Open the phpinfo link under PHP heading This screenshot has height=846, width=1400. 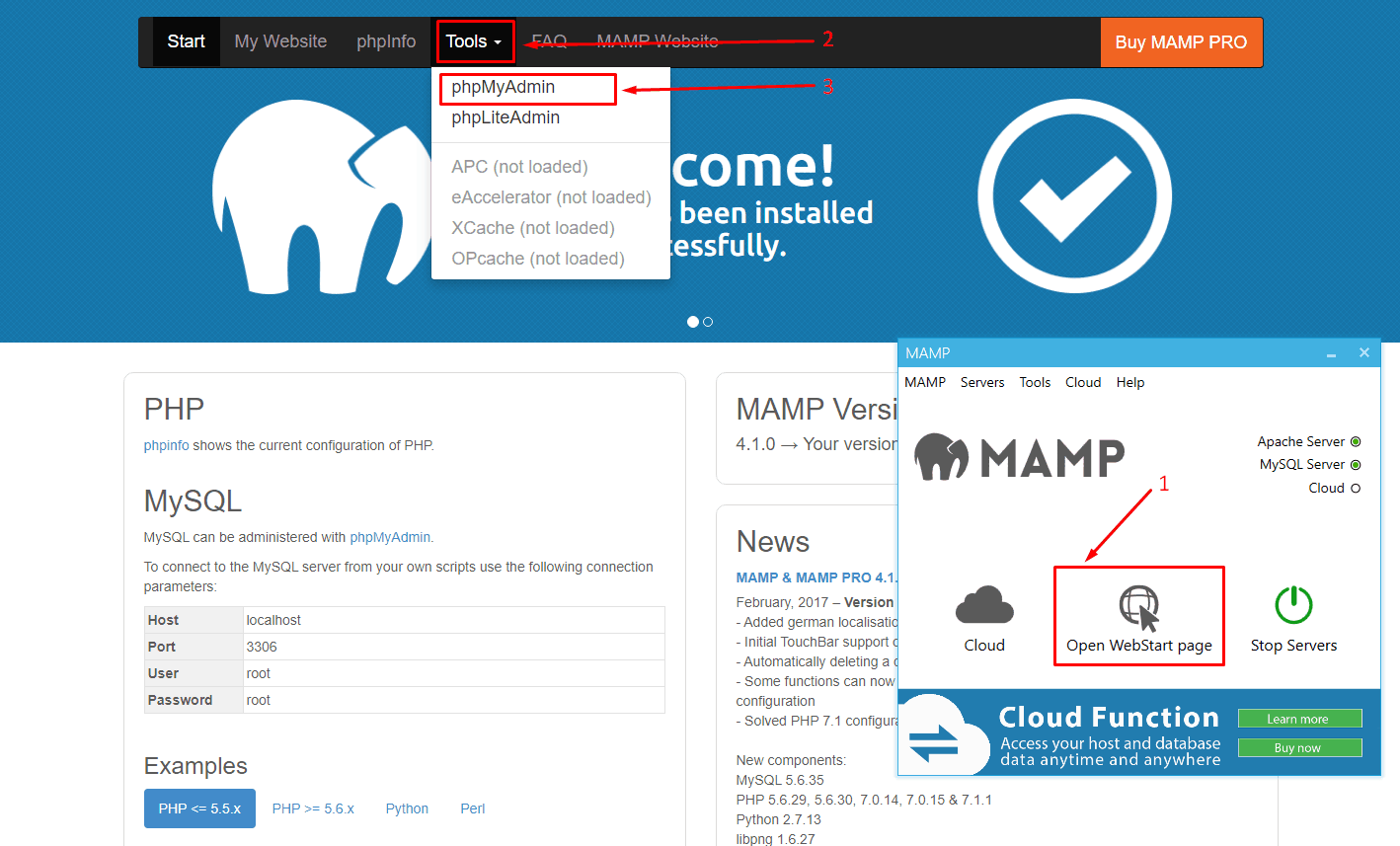tap(166, 445)
